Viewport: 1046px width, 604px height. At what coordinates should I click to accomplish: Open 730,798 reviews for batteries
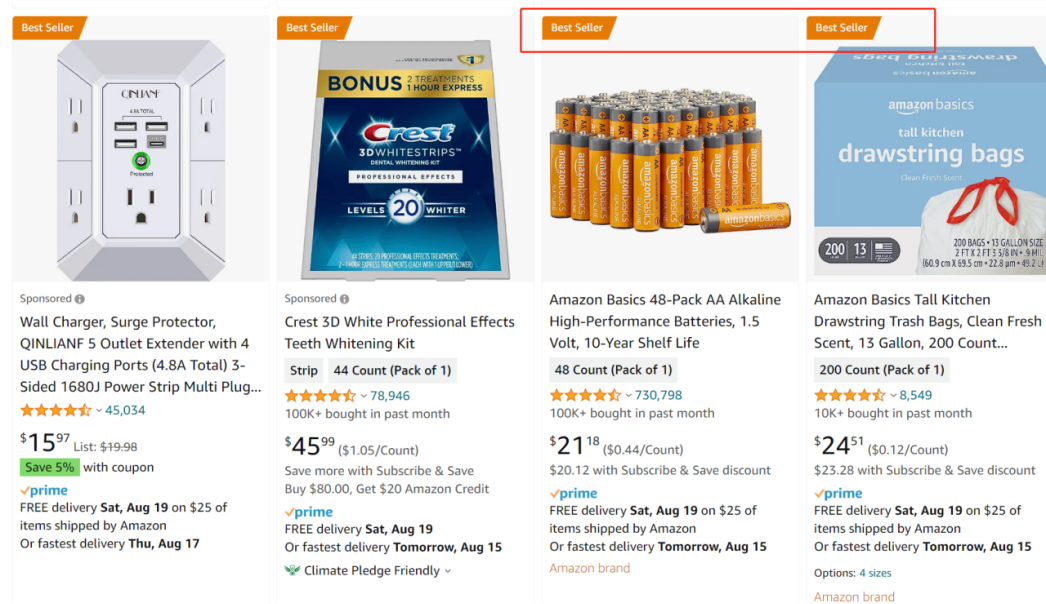click(x=658, y=396)
